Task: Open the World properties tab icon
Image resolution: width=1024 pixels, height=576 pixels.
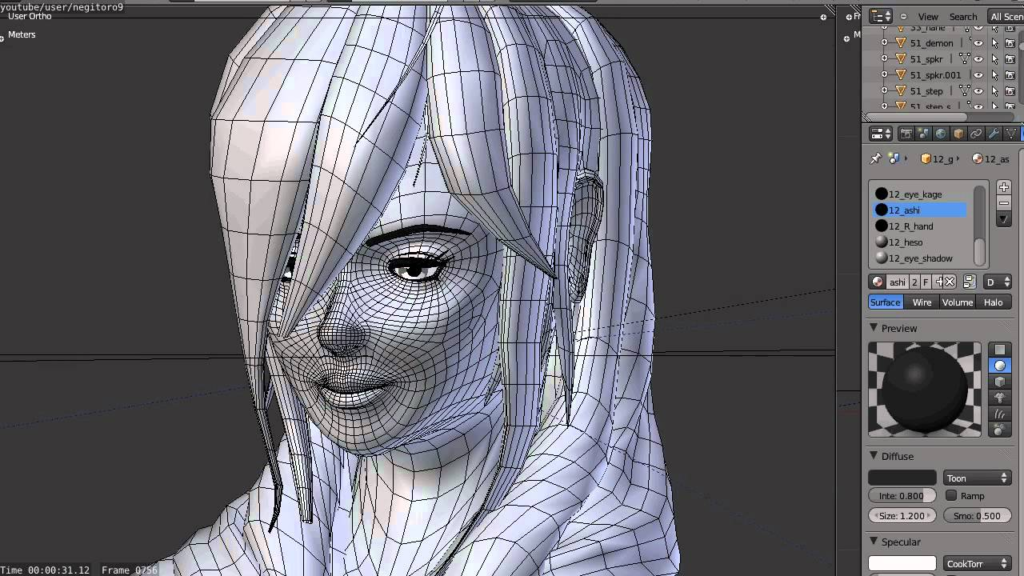Action: (941, 133)
